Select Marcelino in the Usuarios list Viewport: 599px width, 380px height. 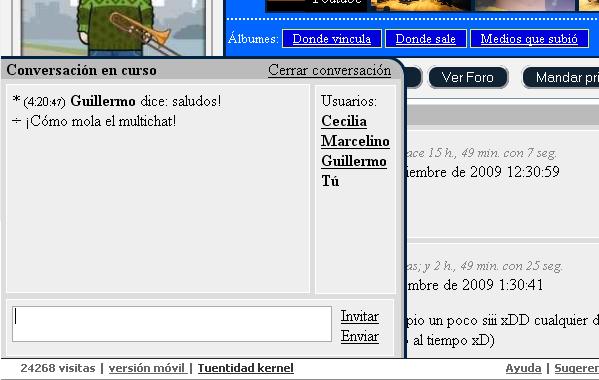[355, 141]
